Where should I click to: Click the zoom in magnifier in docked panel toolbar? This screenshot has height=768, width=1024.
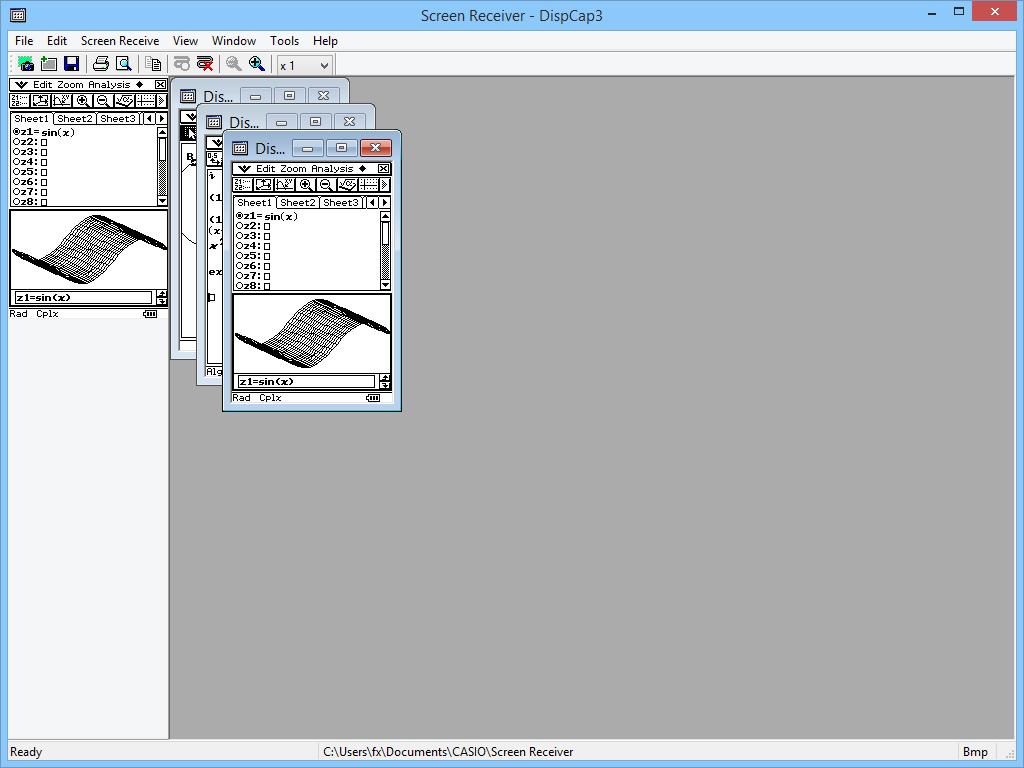click(82, 101)
